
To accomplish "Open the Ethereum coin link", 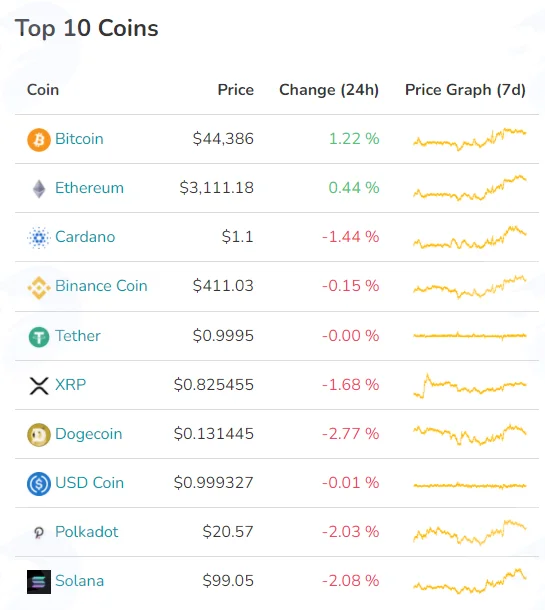I will 89,188.
